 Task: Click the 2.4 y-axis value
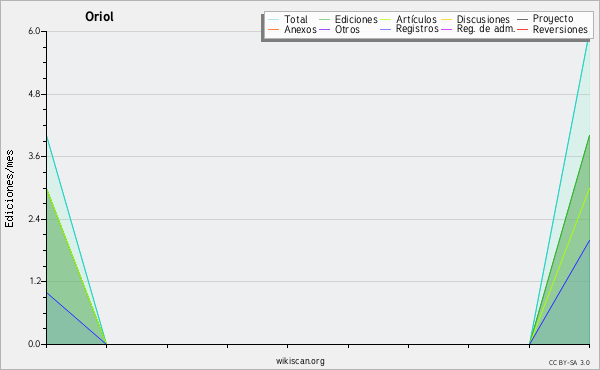[x=34, y=219]
